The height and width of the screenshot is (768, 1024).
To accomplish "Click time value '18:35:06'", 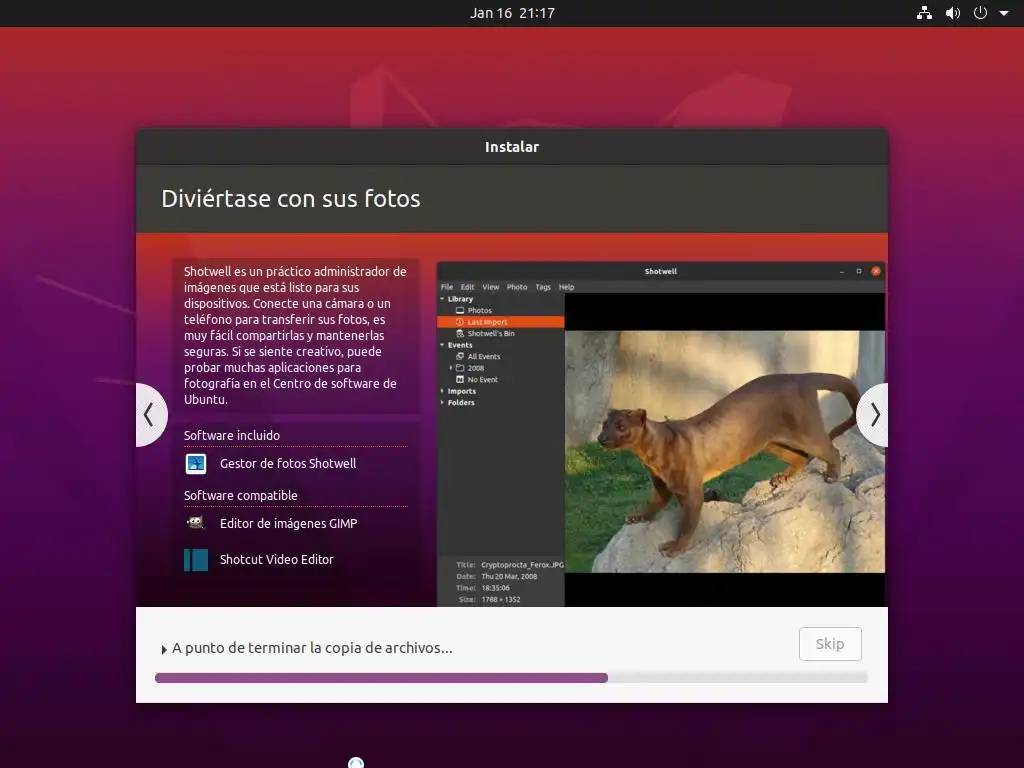I will point(496,588).
